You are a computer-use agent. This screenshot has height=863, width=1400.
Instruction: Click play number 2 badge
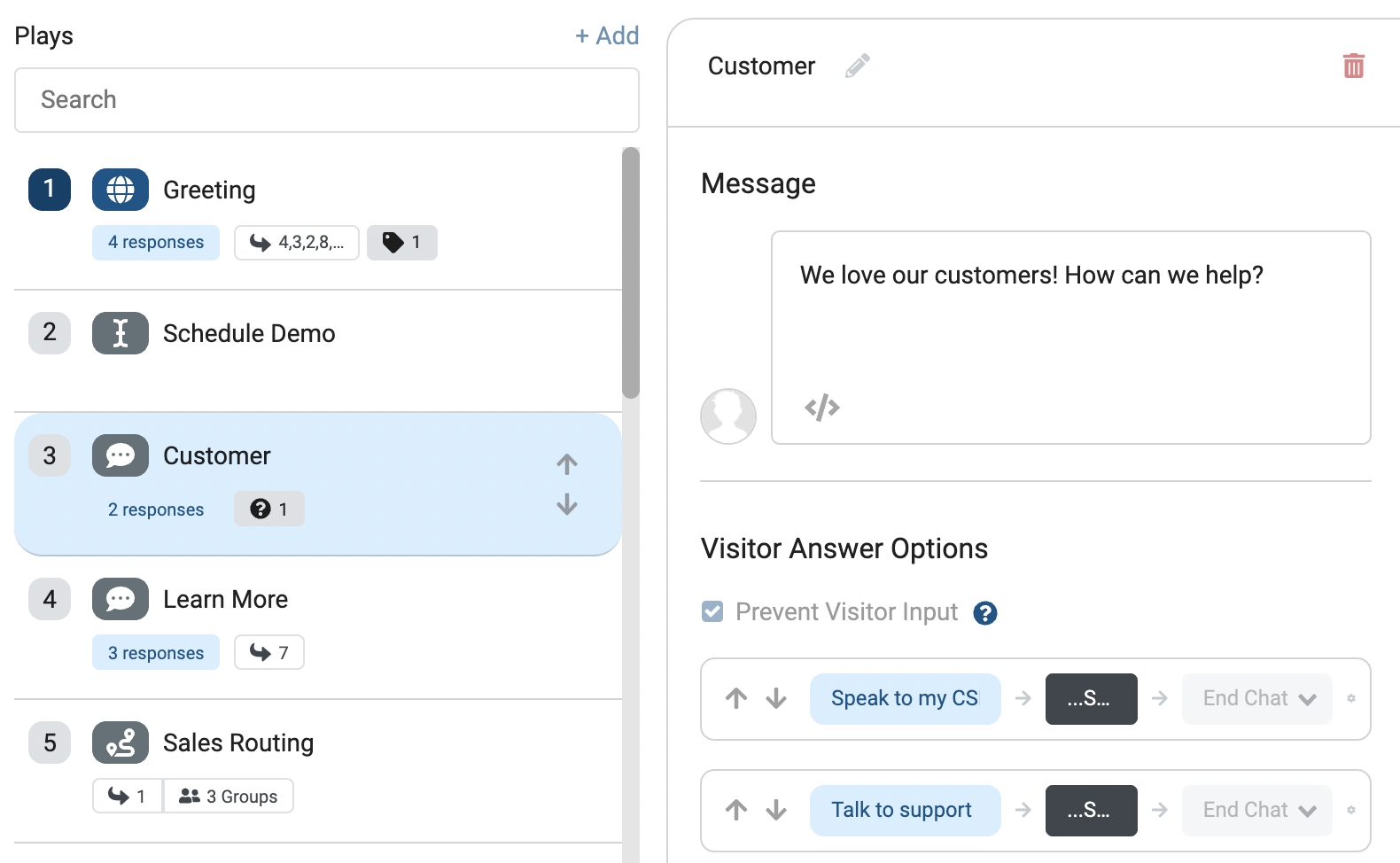coord(50,333)
